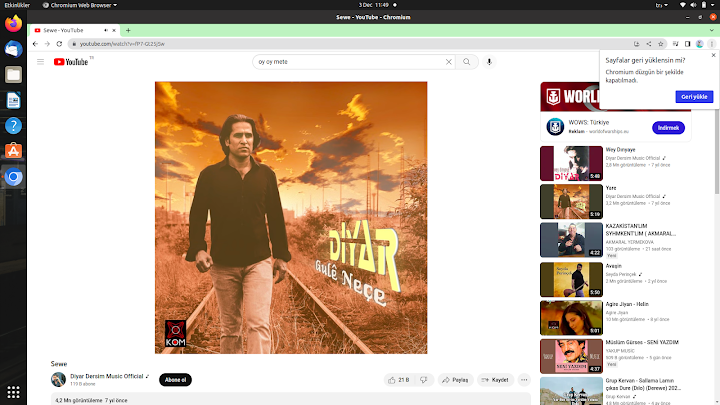Image resolution: width=720 pixels, height=405 pixels.
Task: Open media controls icon in toolbar
Action: coord(675,44)
